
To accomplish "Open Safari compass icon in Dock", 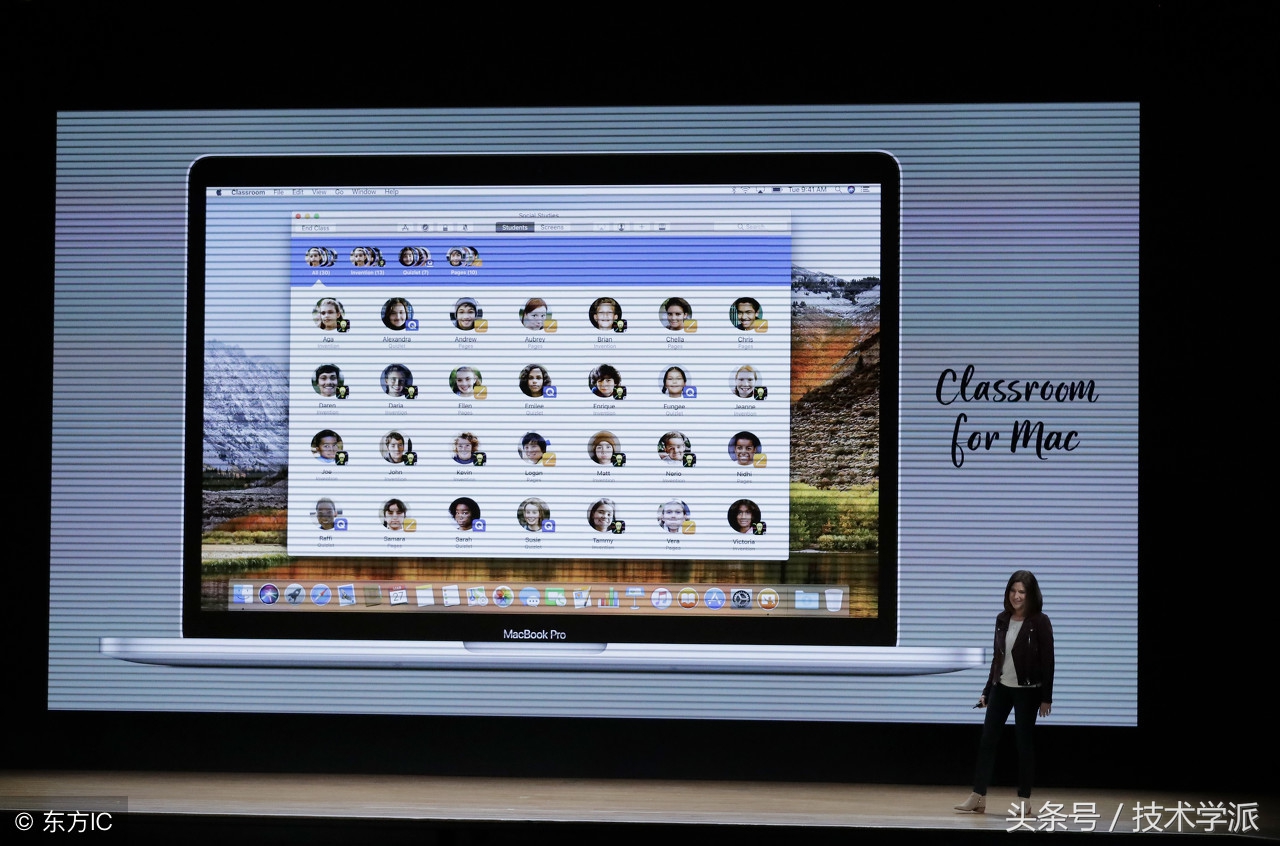I will pos(320,594).
